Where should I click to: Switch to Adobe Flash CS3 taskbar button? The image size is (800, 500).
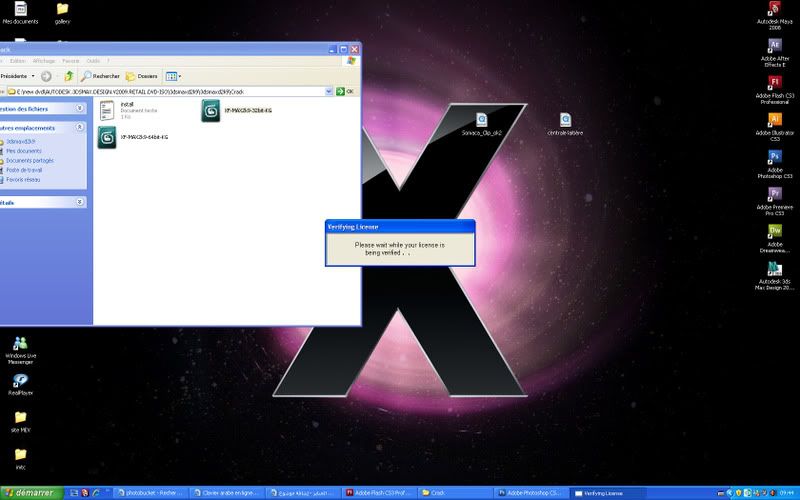coord(379,493)
